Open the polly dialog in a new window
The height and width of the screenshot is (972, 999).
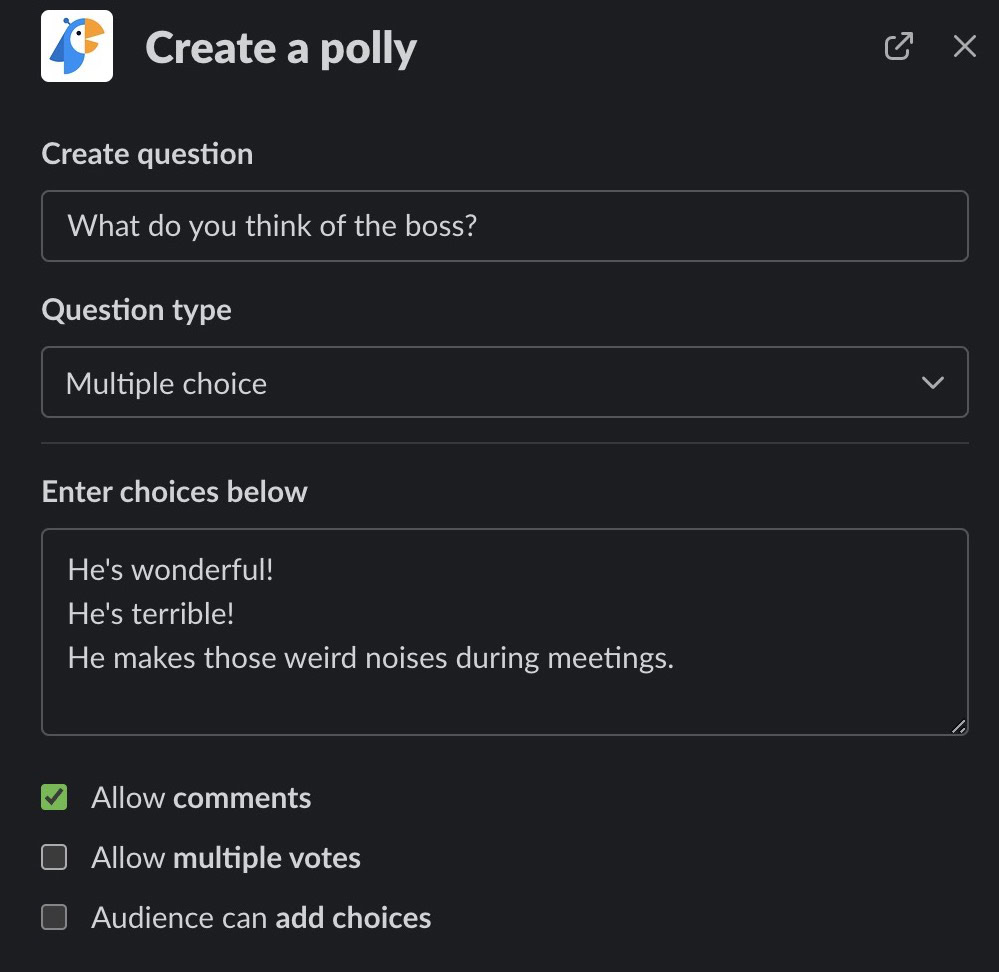(898, 46)
